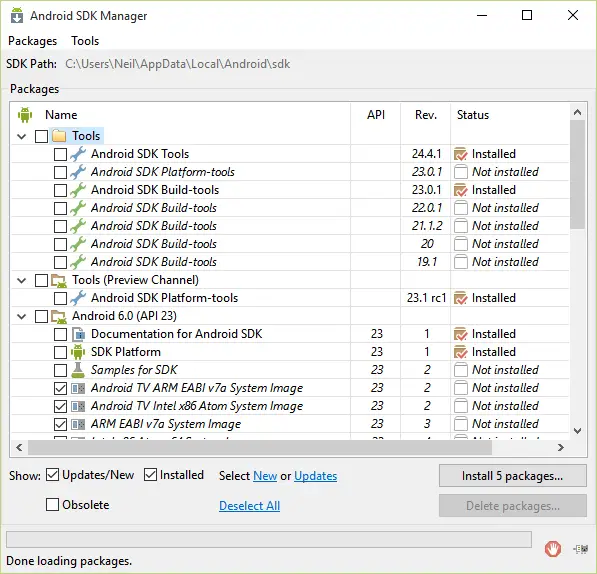
Task: Click the horizontal scrollbar thumb
Action: pyautogui.click(x=260, y=448)
